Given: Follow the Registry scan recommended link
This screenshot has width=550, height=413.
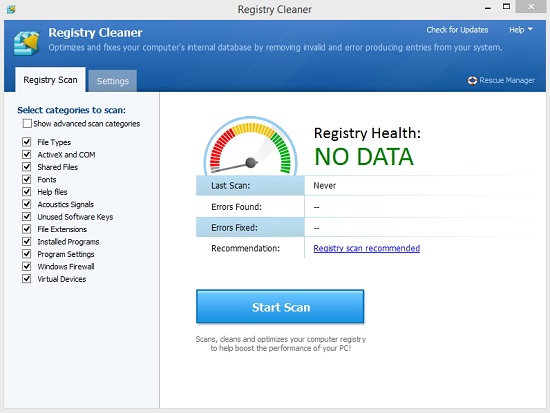Looking at the screenshot, I should click(367, 248).
